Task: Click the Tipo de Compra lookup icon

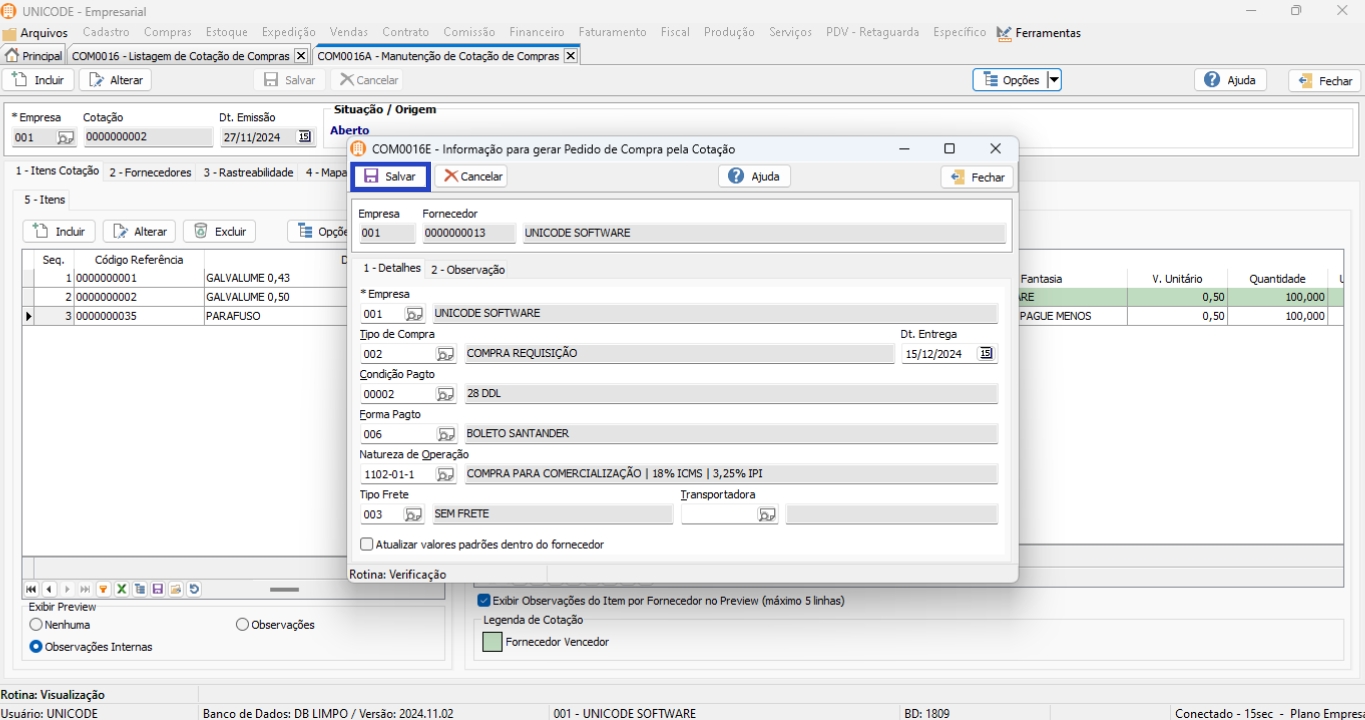Action: click(x=445, y=354)
